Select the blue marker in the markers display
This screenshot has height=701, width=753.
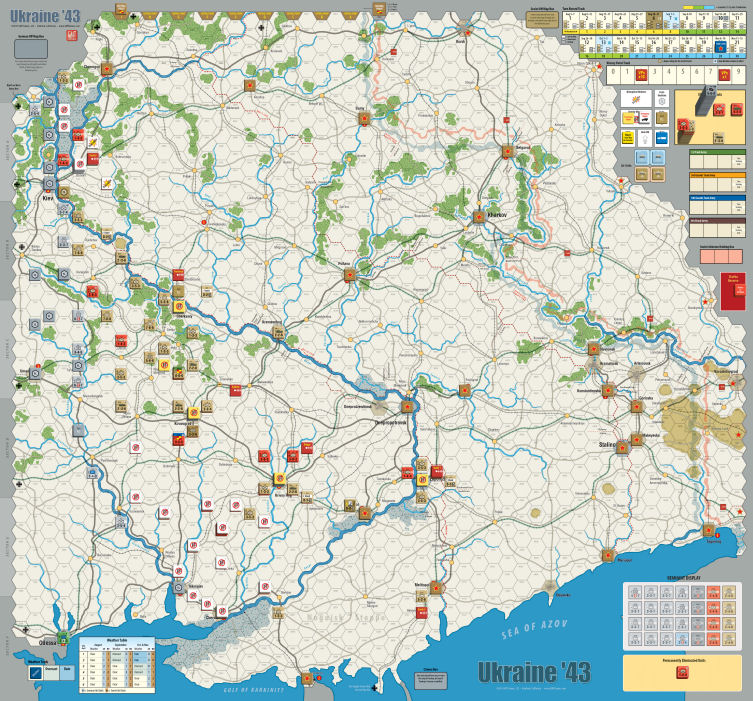point(662,138)
